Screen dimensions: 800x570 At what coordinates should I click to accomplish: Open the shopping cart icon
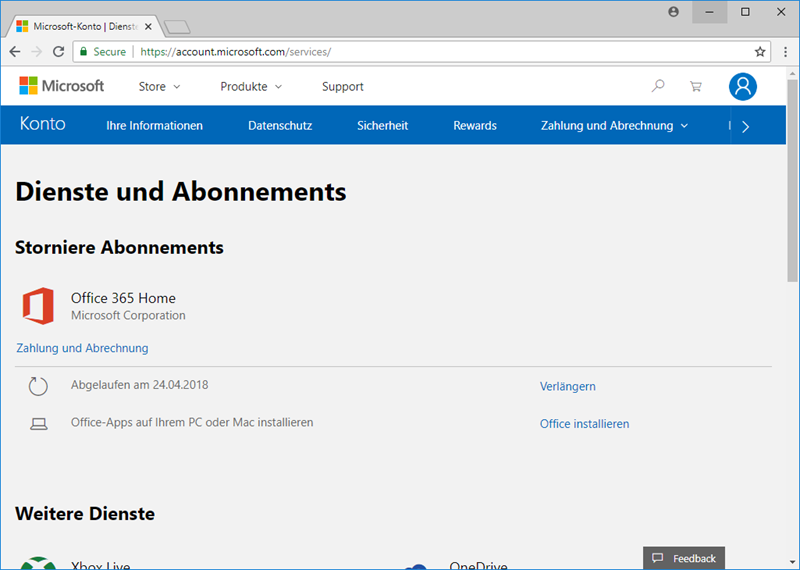point(695,86)
